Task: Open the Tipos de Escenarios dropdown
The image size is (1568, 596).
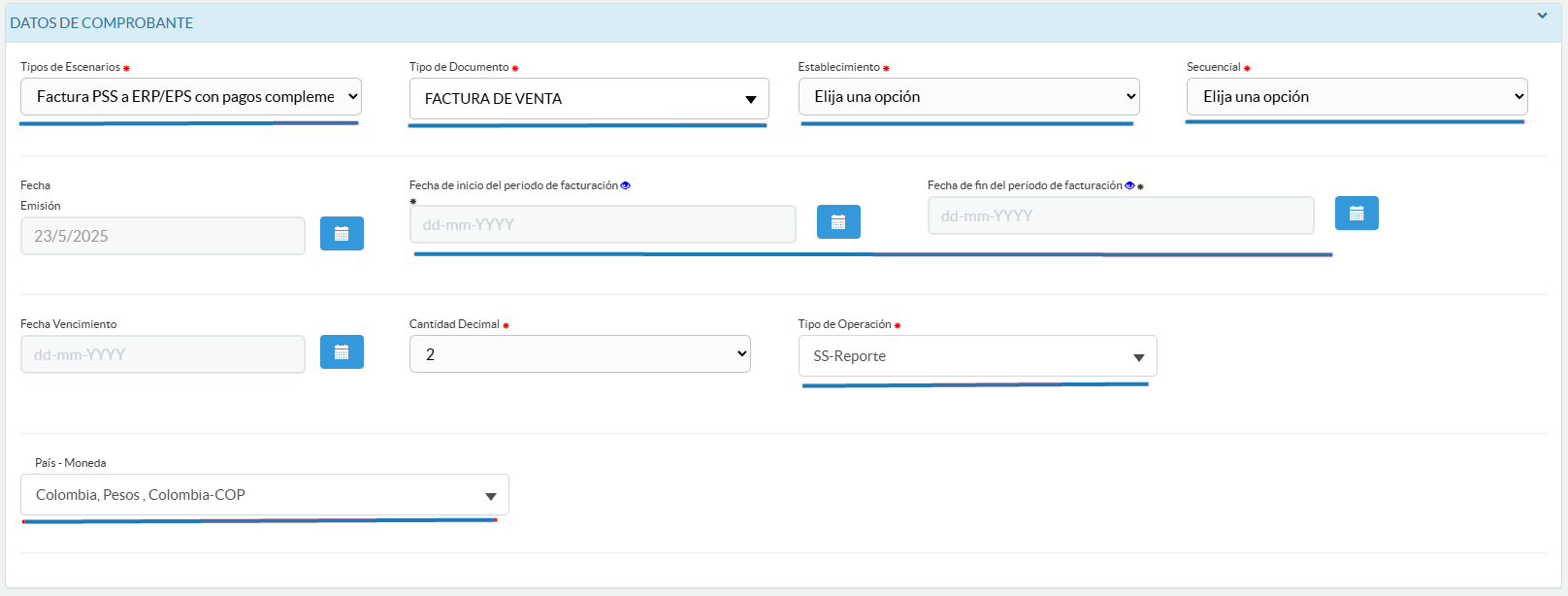Action: [x=190, y=97]
